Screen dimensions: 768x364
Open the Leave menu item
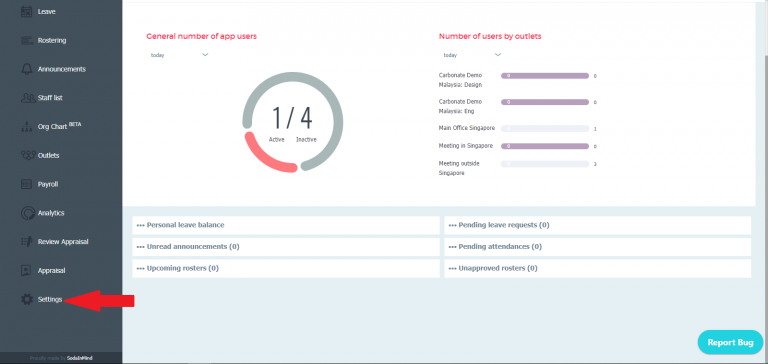47,11
